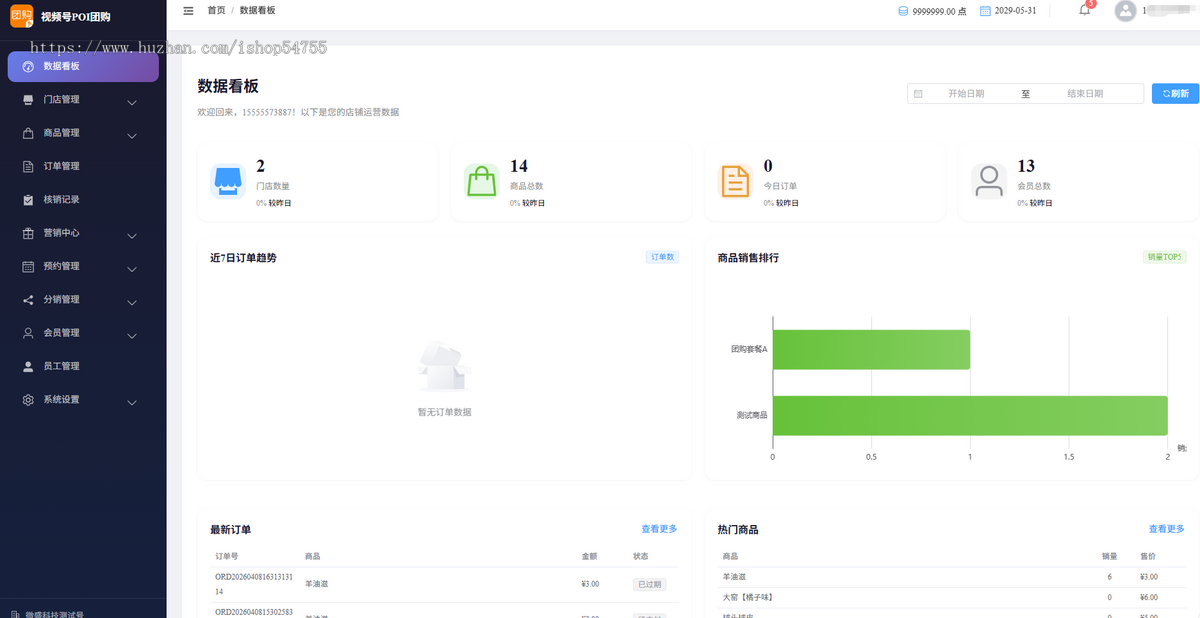Open 查看更多 in the 最新订单 panel
Viewport: 1200px width, 618px height.
tap(659, 529)
